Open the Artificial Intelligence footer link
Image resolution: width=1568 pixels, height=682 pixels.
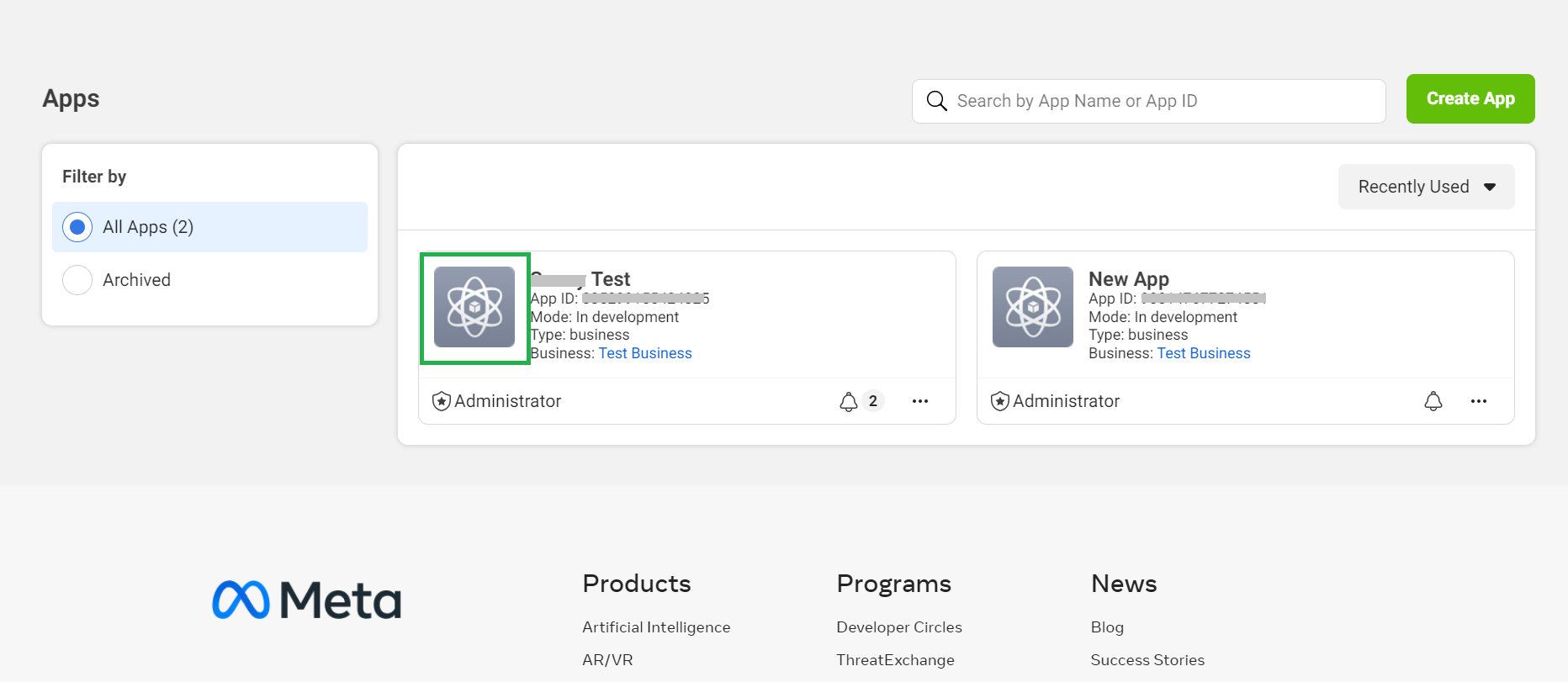(656, 627)
